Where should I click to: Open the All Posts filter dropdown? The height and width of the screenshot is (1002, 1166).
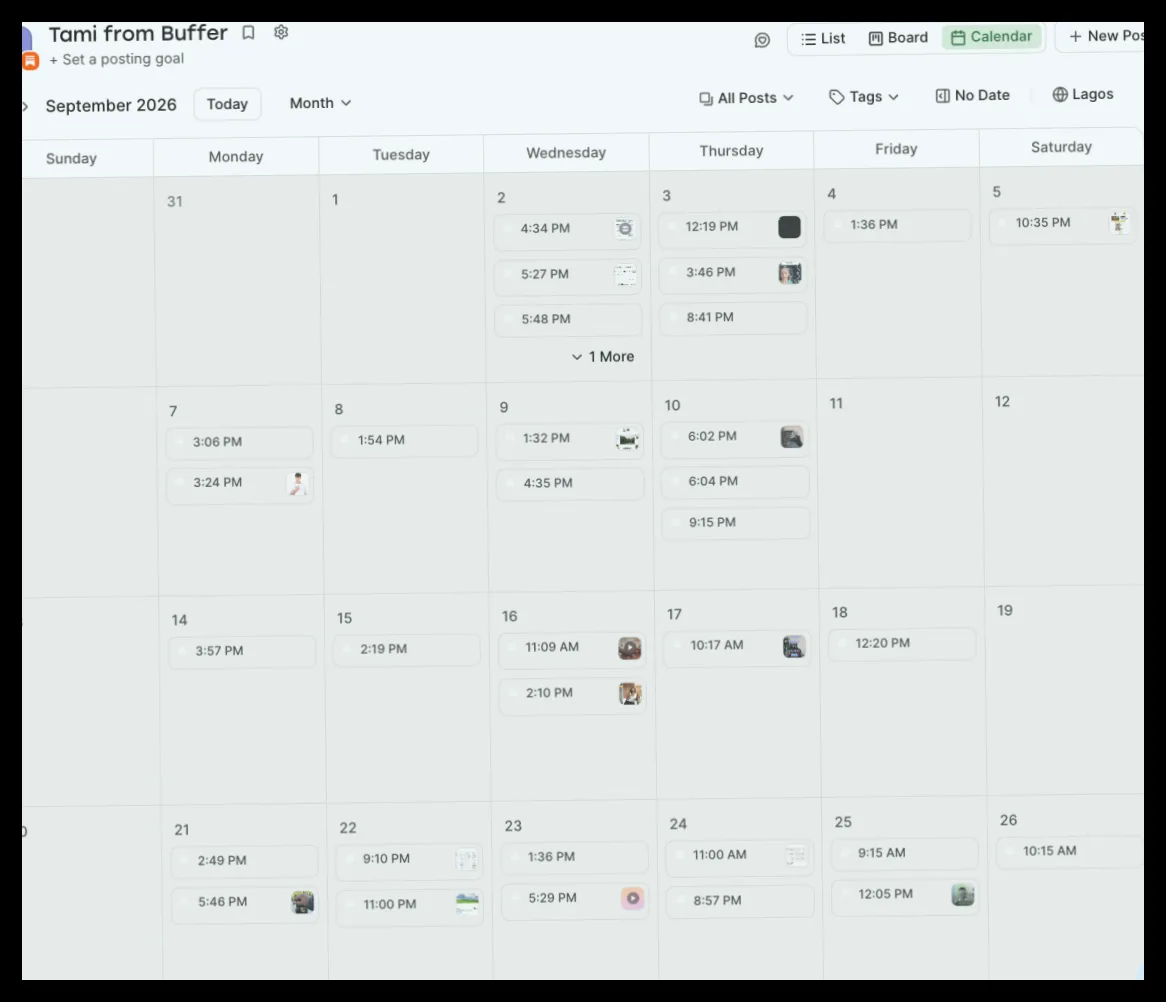pyautogui.click(x=747, y=98)
